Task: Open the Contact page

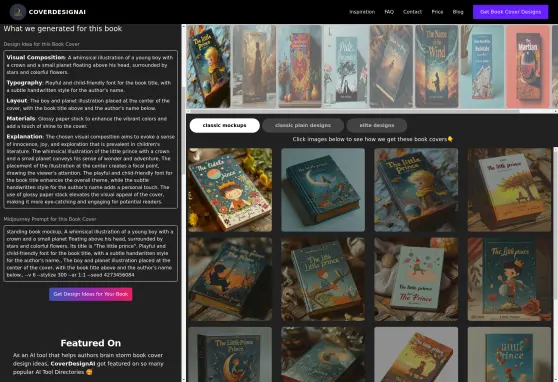Action: (412, 12)
